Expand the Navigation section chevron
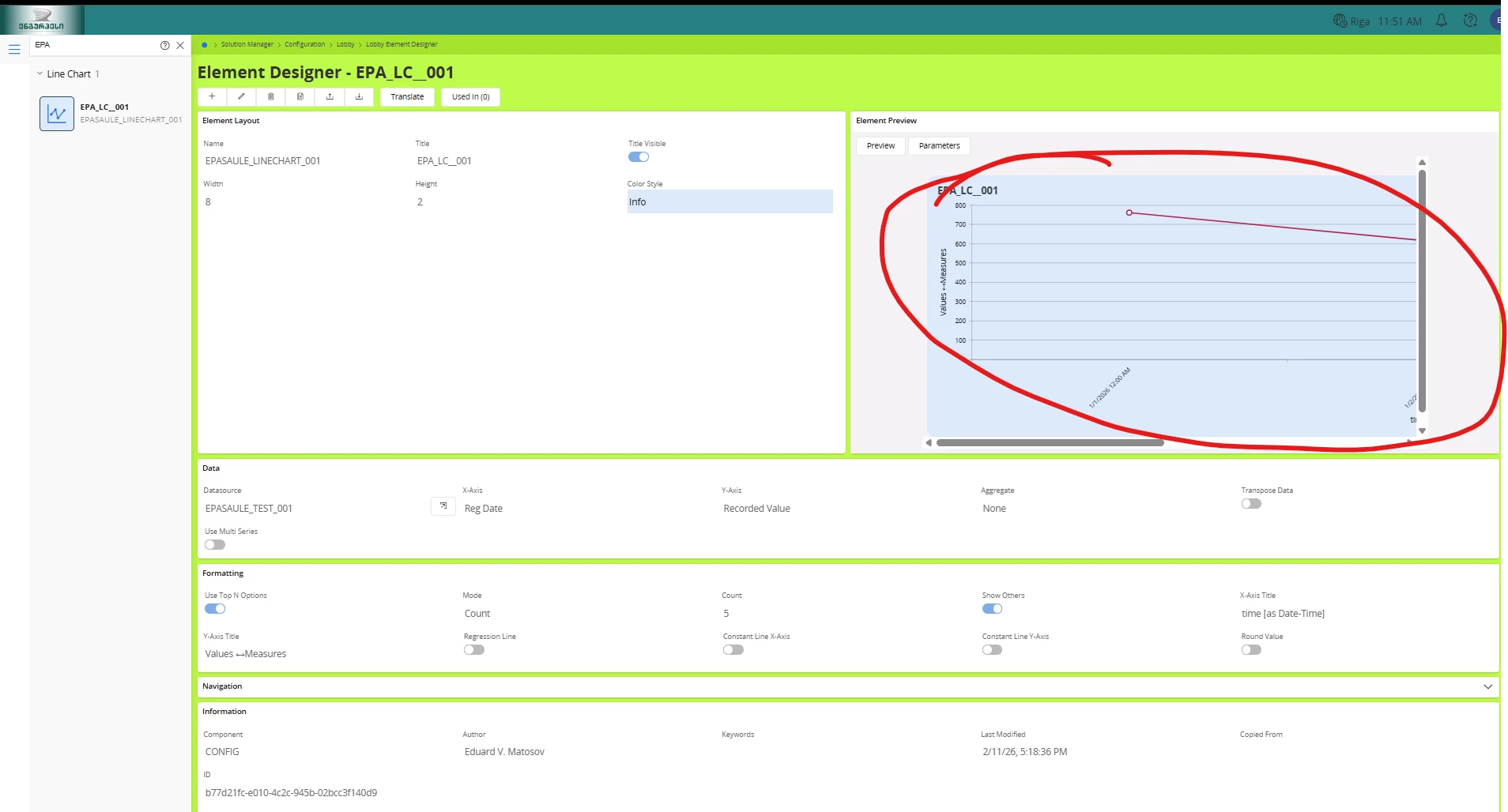This screenshot has width=1508, height=812. tap(1487, 687)
